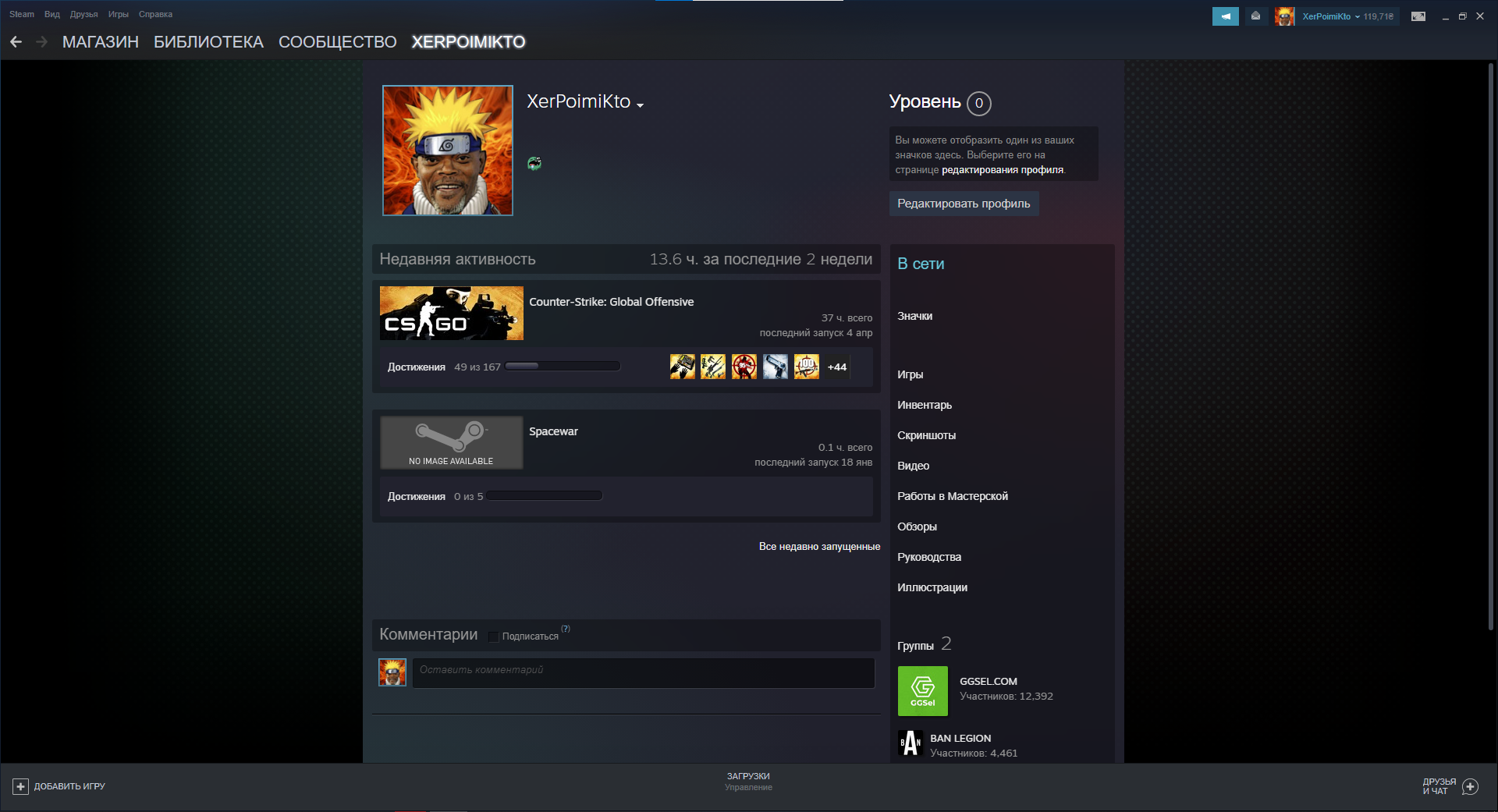1498x812 pixels.
Task: Open the Инвентарь link
Action: 925,405
